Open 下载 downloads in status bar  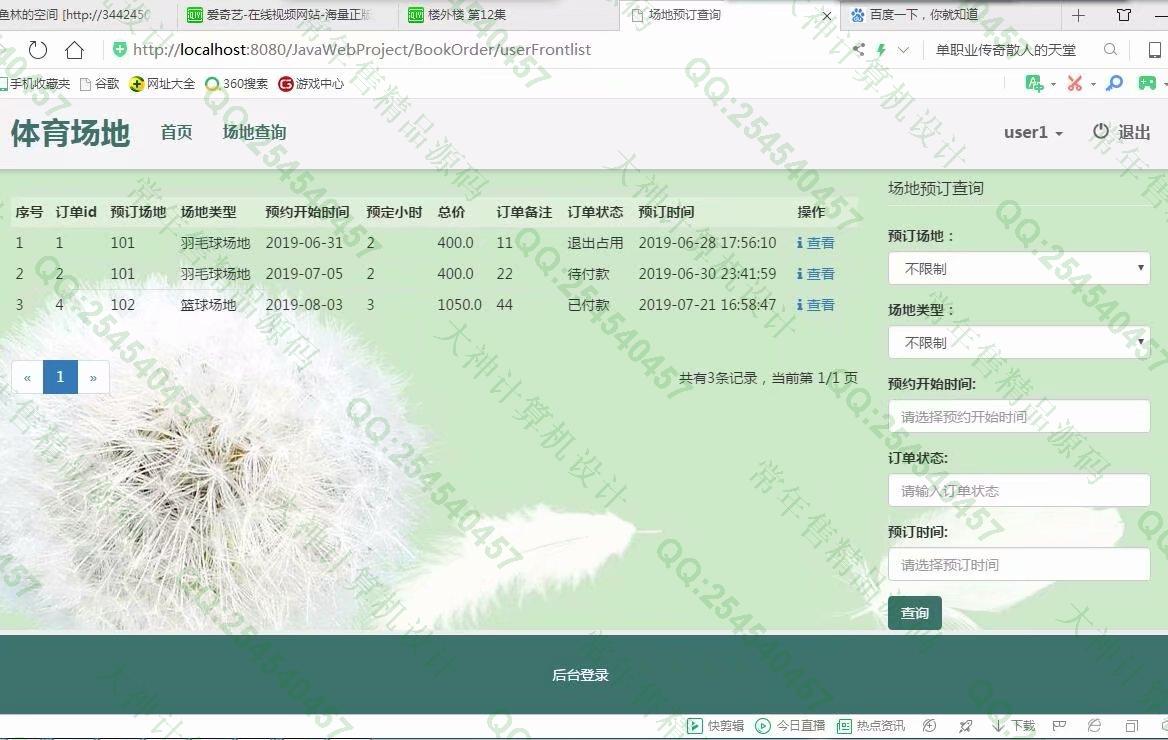1014,726
